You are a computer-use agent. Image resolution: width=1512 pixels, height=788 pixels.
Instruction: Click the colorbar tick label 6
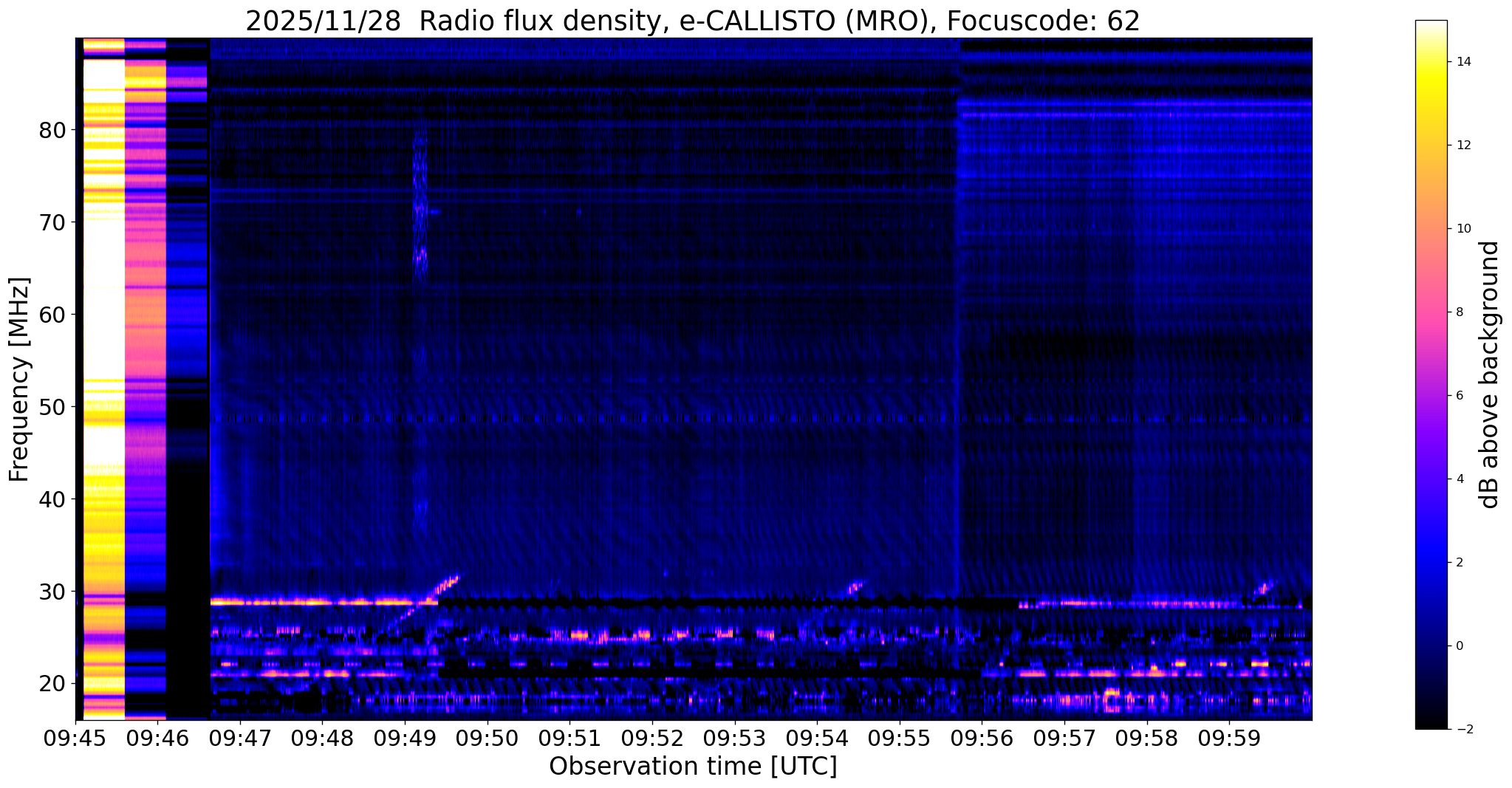click(x=1460, y=396)
